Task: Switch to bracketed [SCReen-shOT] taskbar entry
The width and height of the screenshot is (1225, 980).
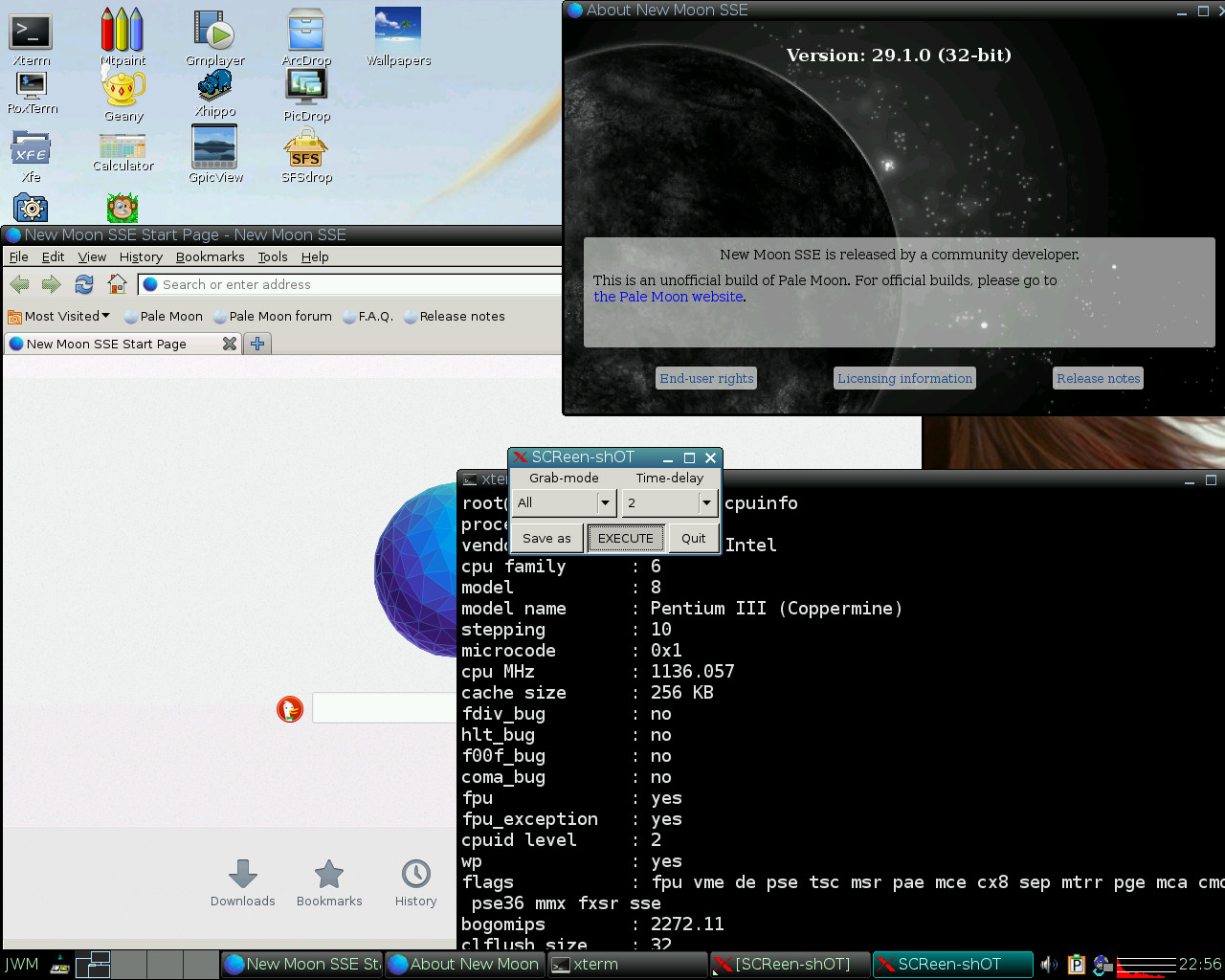Action: pyautogui.click(x=791, y=964)
